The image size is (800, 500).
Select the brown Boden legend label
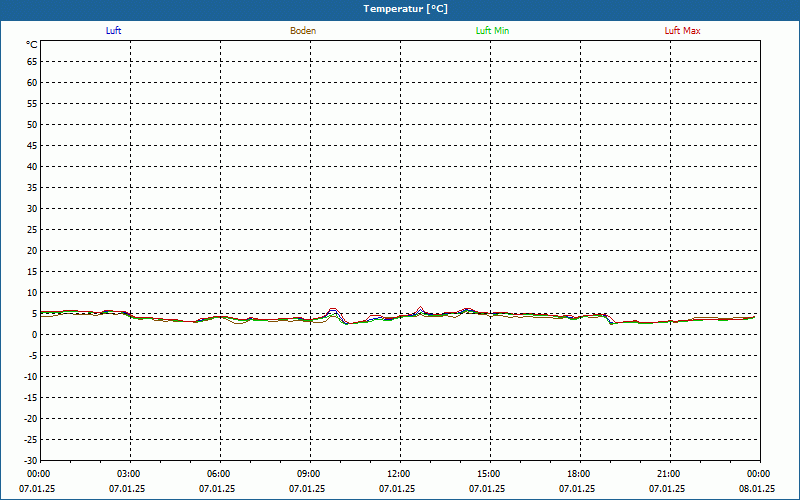point(303,31)
